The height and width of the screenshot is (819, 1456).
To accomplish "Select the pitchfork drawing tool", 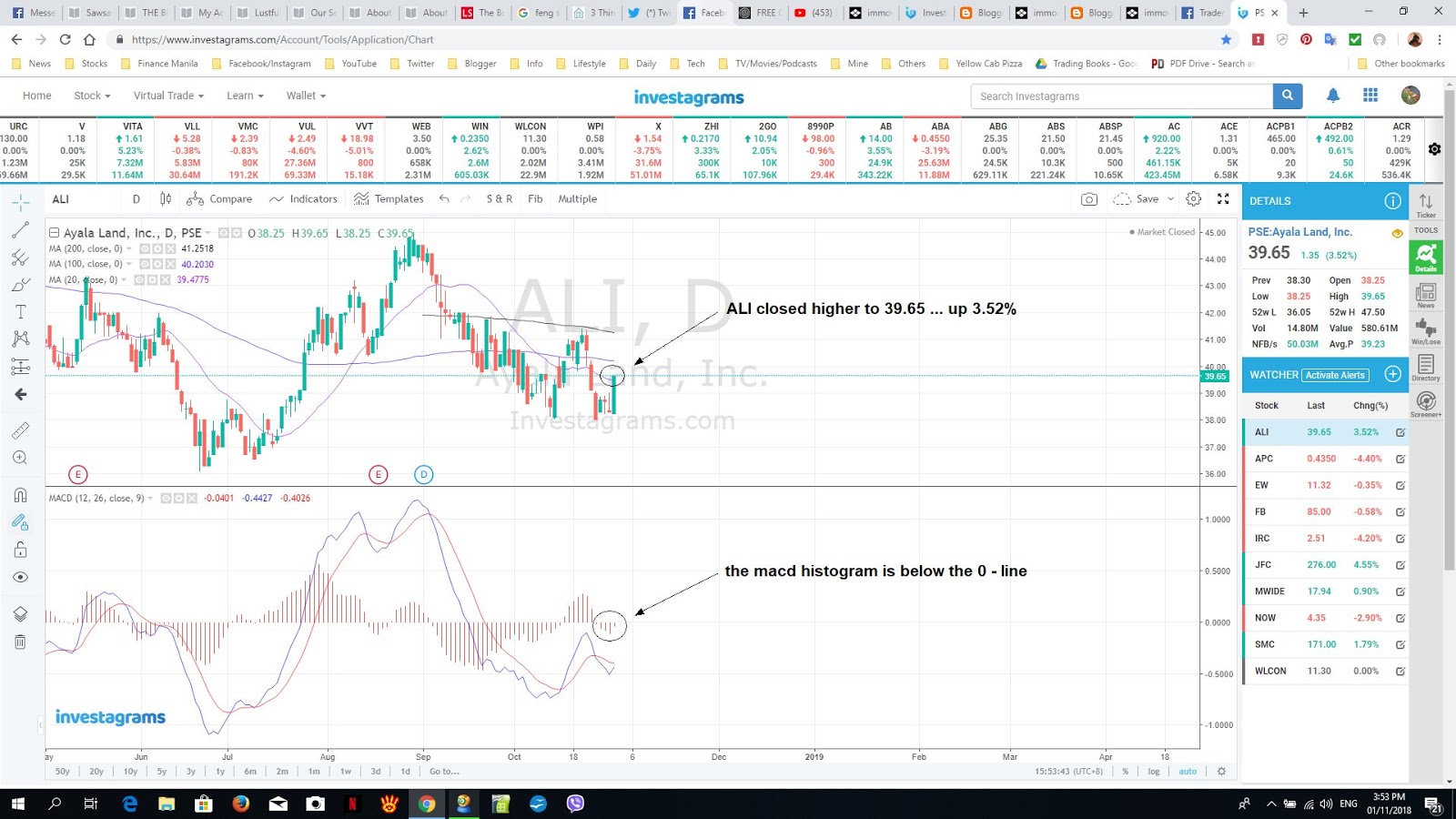I will point(20,258).
